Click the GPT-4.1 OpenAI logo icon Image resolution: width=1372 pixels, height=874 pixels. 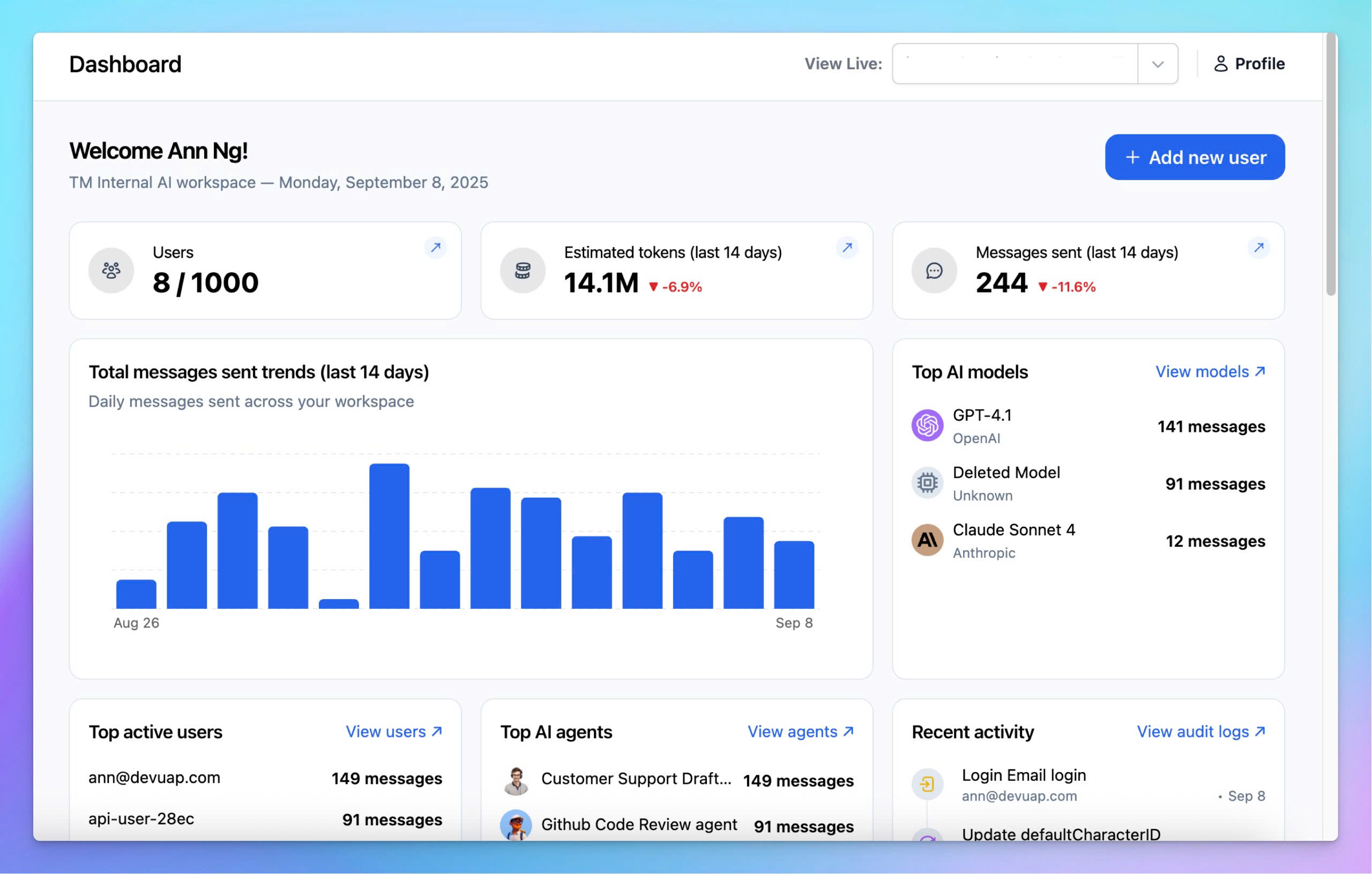pyautogui.click(x=927, y=425)
